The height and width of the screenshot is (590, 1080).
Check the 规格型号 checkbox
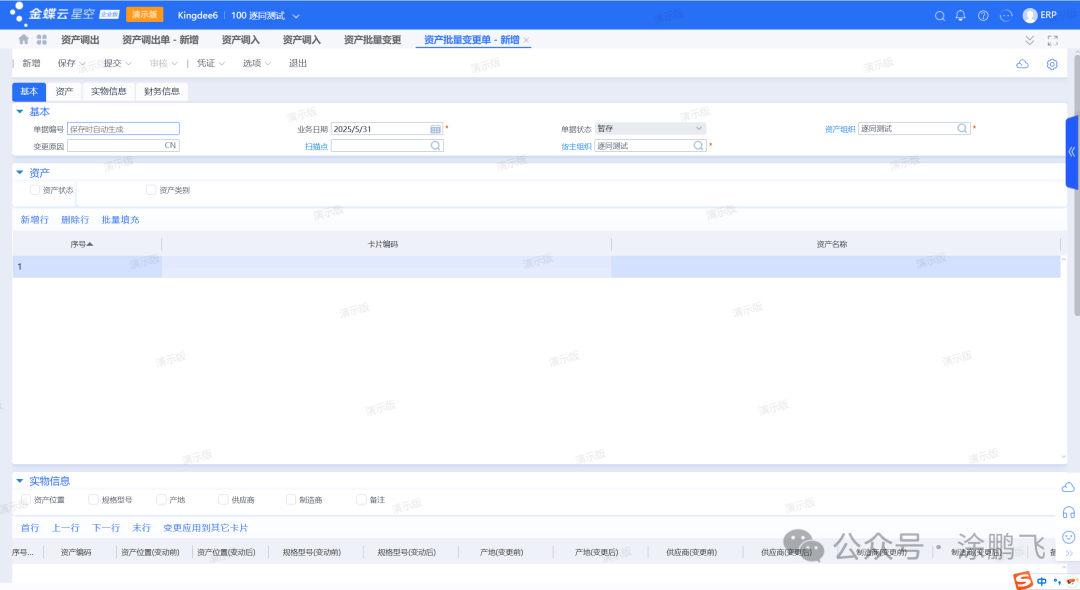click(93, 499)
